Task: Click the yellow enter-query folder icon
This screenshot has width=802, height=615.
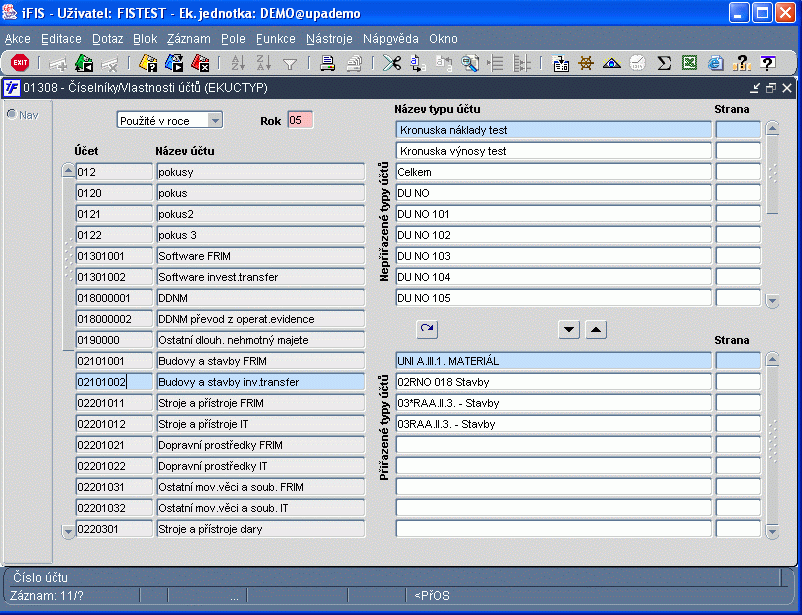Action: pyautogui.click(x=148, y=63)
